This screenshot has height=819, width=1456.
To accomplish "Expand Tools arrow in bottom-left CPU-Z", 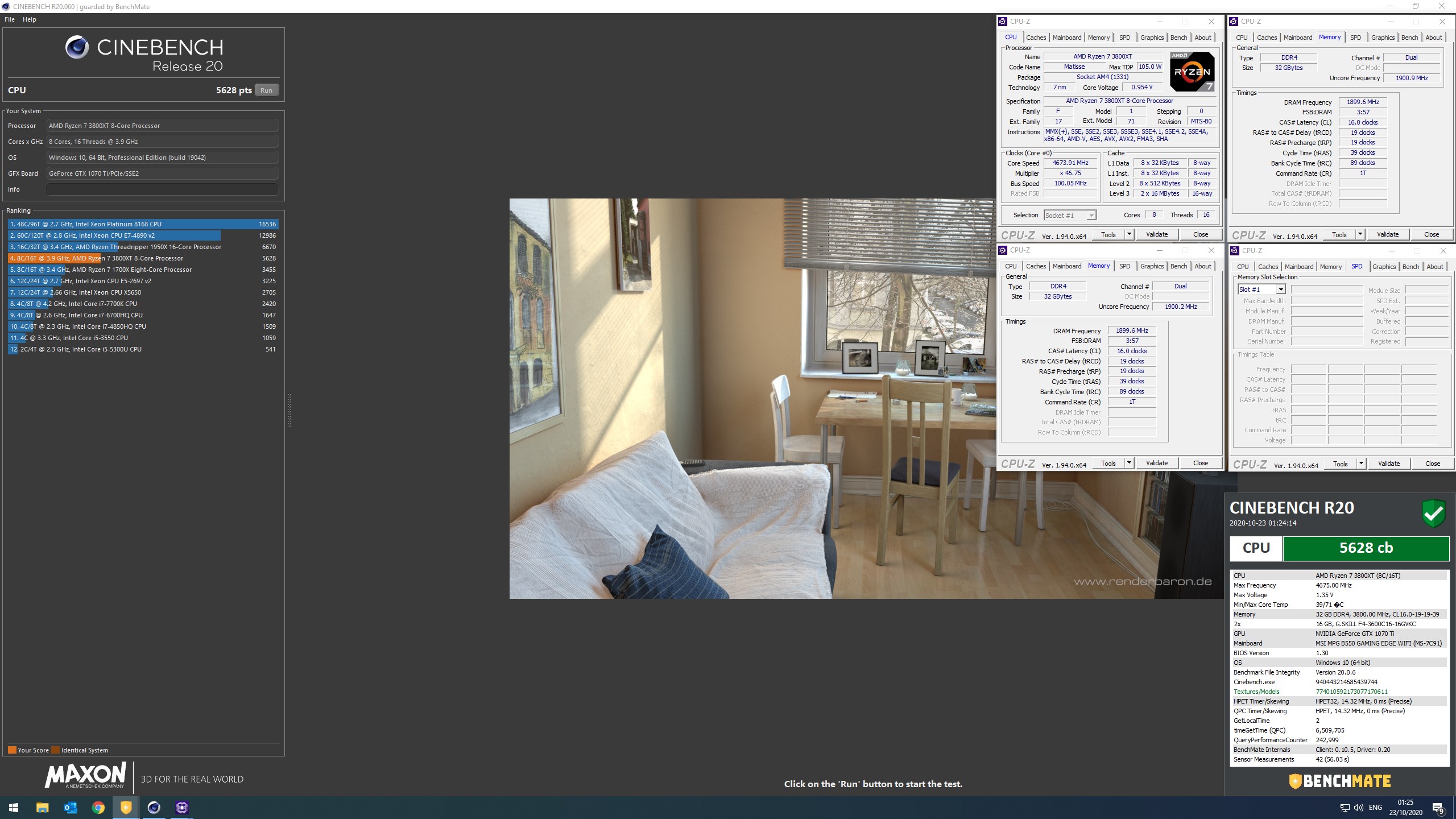I will [x=1129, y=463].
